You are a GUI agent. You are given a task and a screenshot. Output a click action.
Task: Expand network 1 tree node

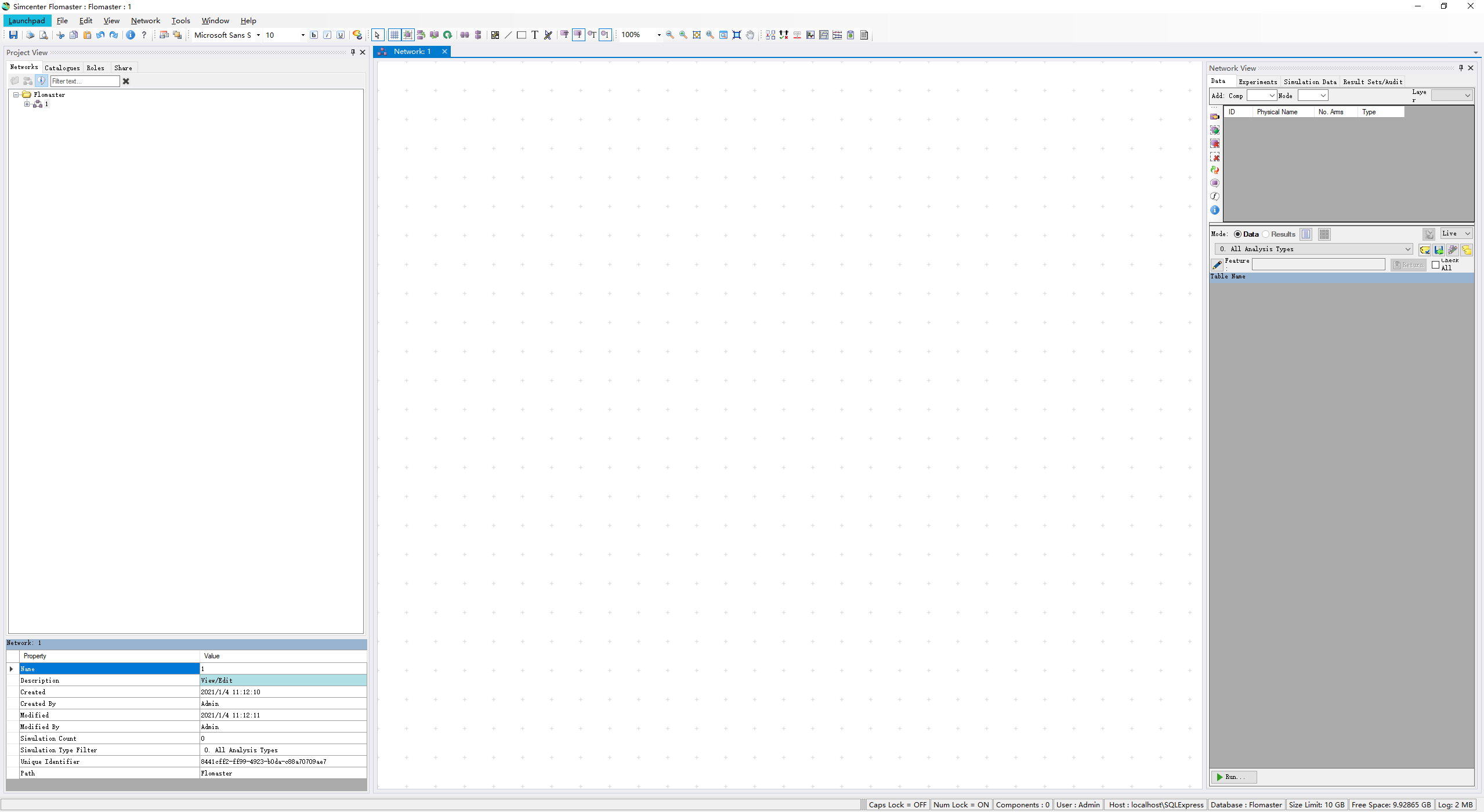[x=27, y=104]
